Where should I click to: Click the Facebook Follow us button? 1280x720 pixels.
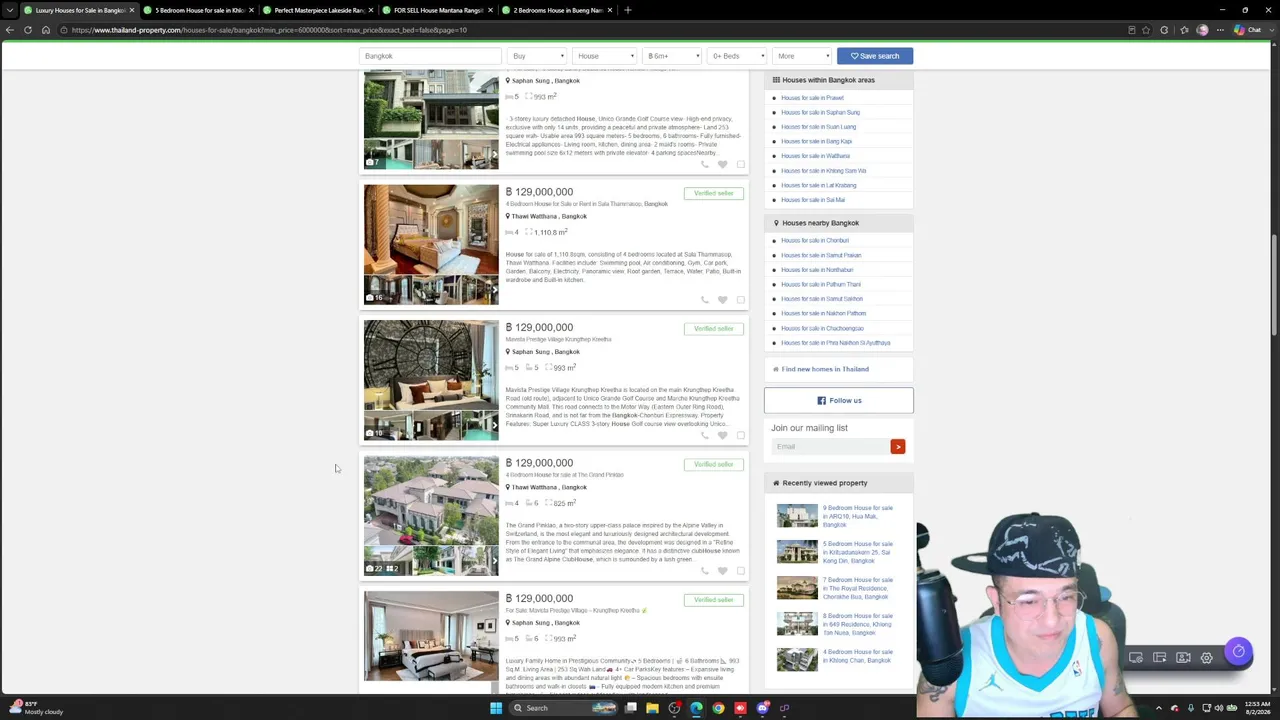839,401
